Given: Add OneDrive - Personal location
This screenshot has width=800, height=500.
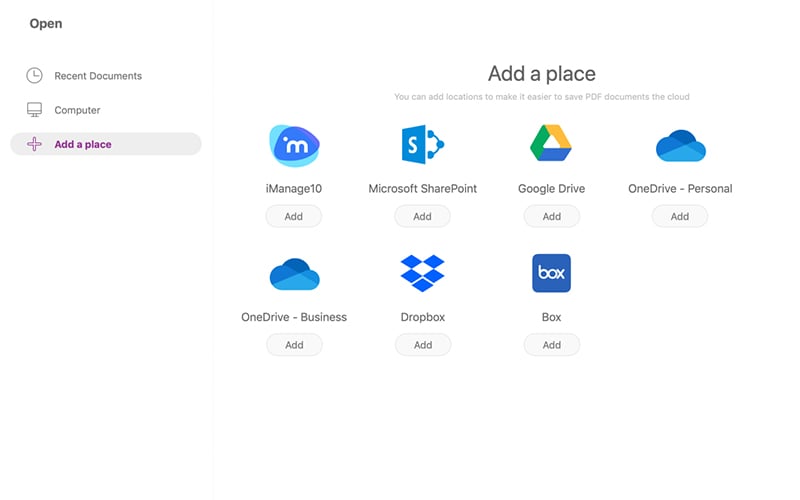Looking at the screenshot, I should pos(680,216).
